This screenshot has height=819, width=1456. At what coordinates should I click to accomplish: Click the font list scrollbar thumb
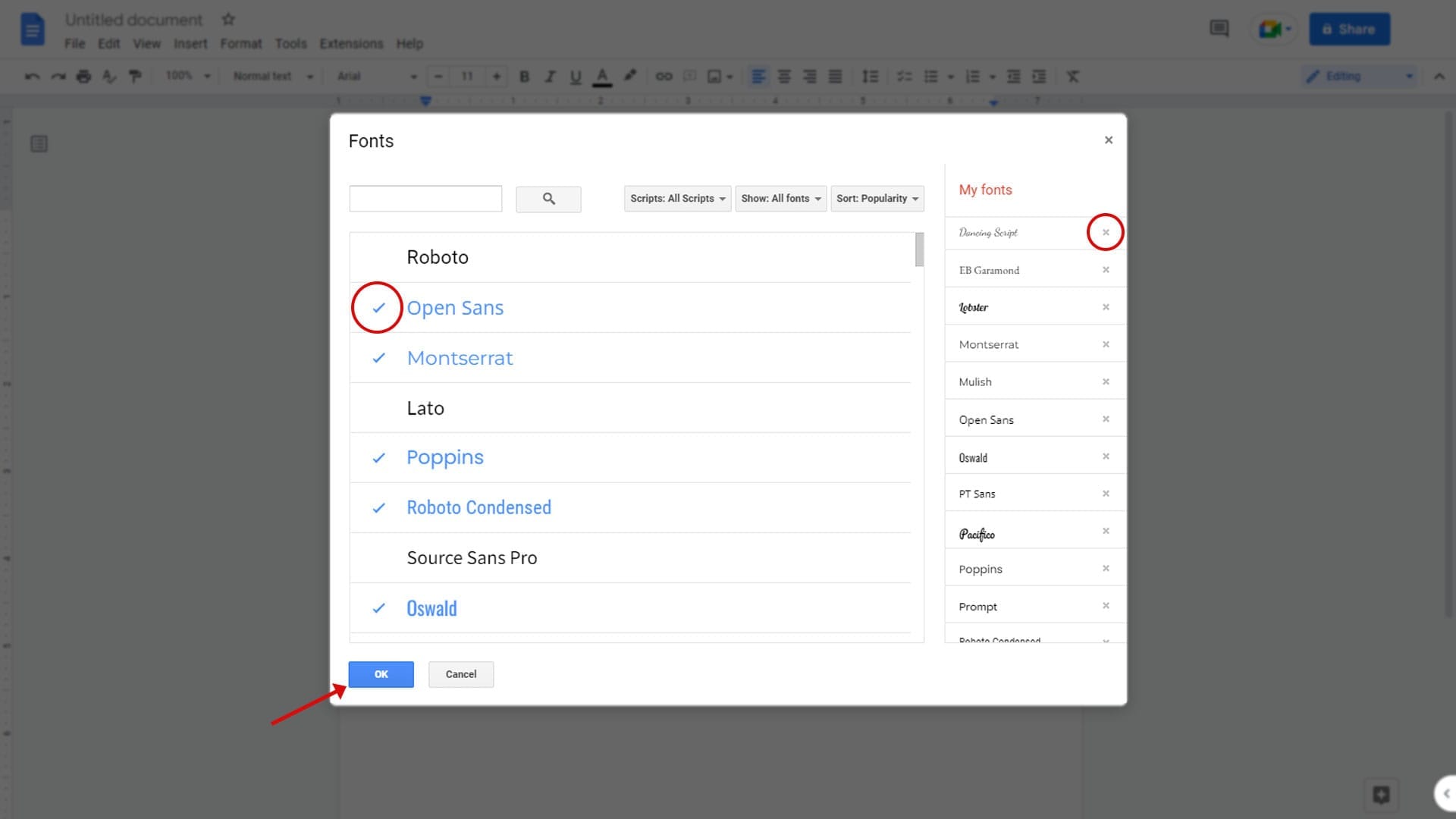click(919, 249)
